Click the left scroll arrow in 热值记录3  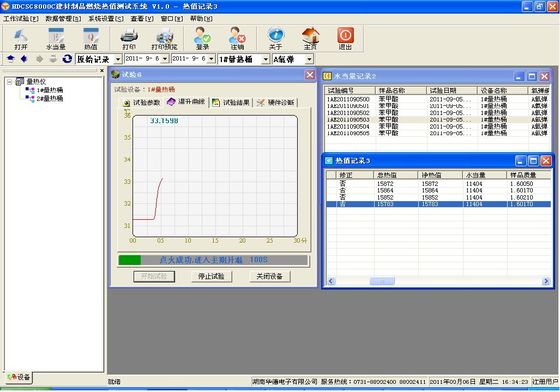[331, 281]
